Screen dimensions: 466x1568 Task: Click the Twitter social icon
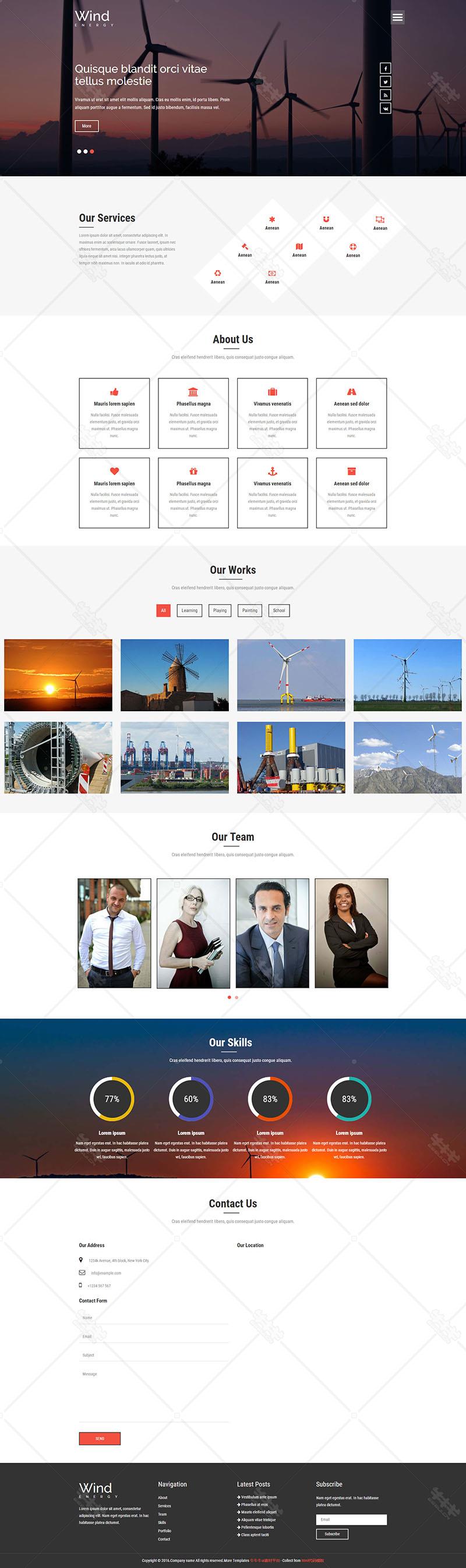point(385,81)
